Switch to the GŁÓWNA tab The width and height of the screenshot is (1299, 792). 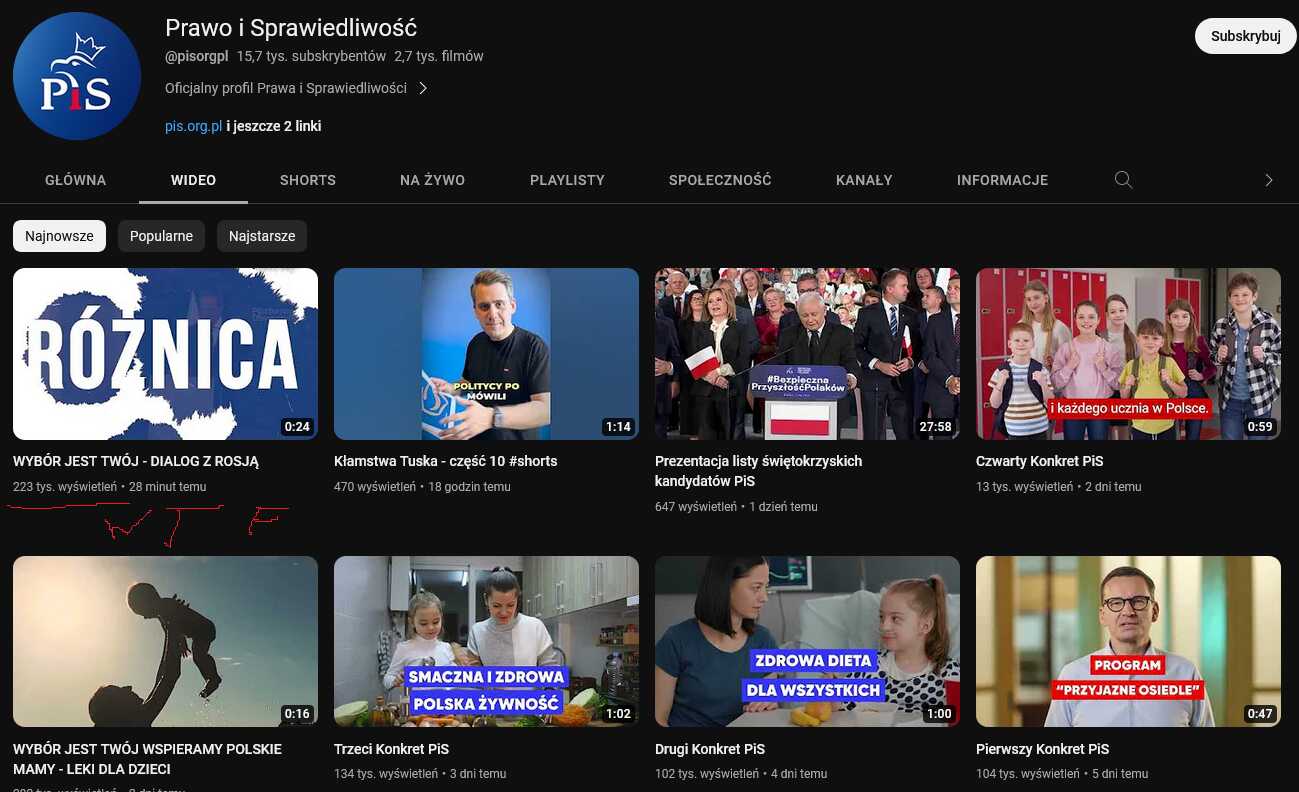[x=75, y=180]
